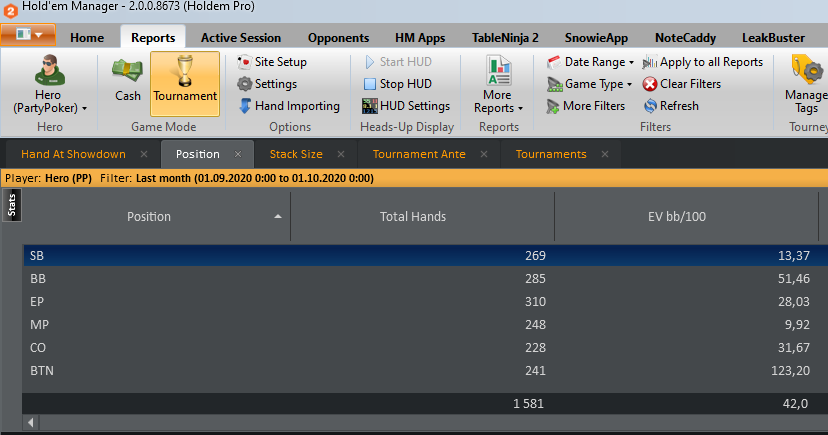
Task: Open the More Reports menu
Action: (498, 84)
